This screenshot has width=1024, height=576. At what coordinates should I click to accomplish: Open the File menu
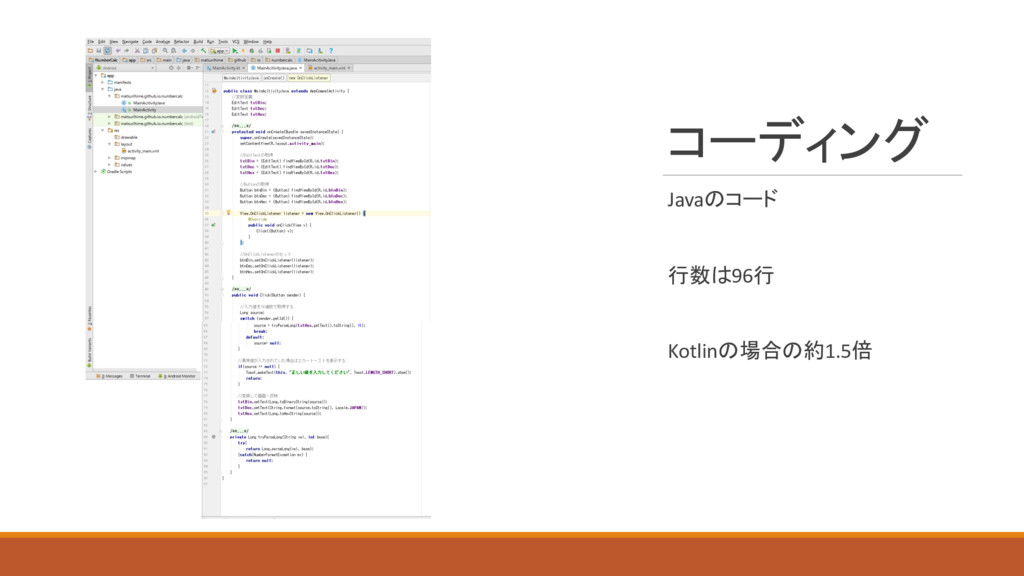tap(90, 42)
